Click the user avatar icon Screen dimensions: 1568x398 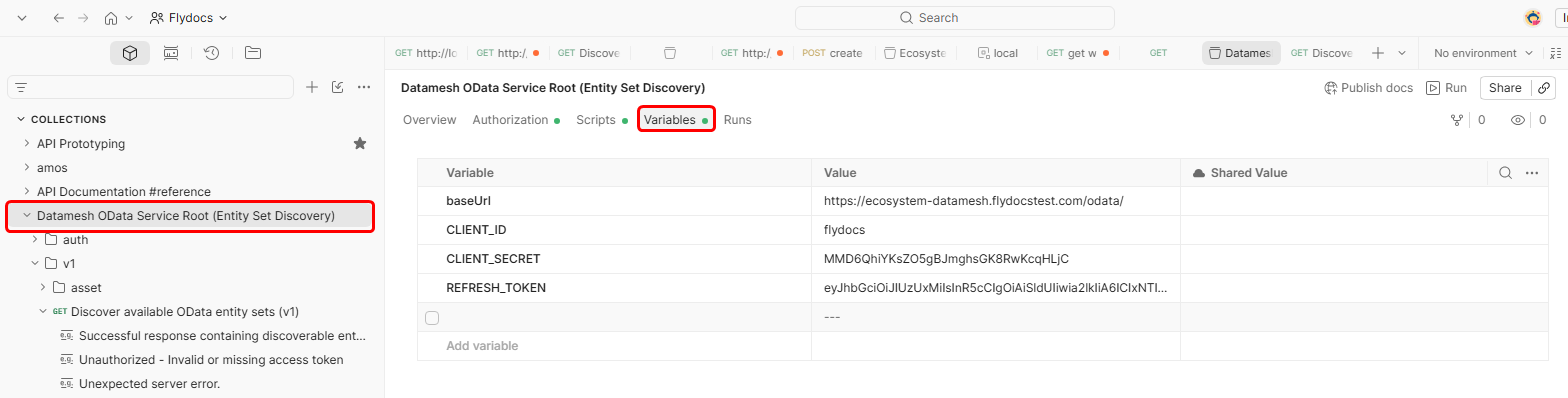tap(1532, 18)
